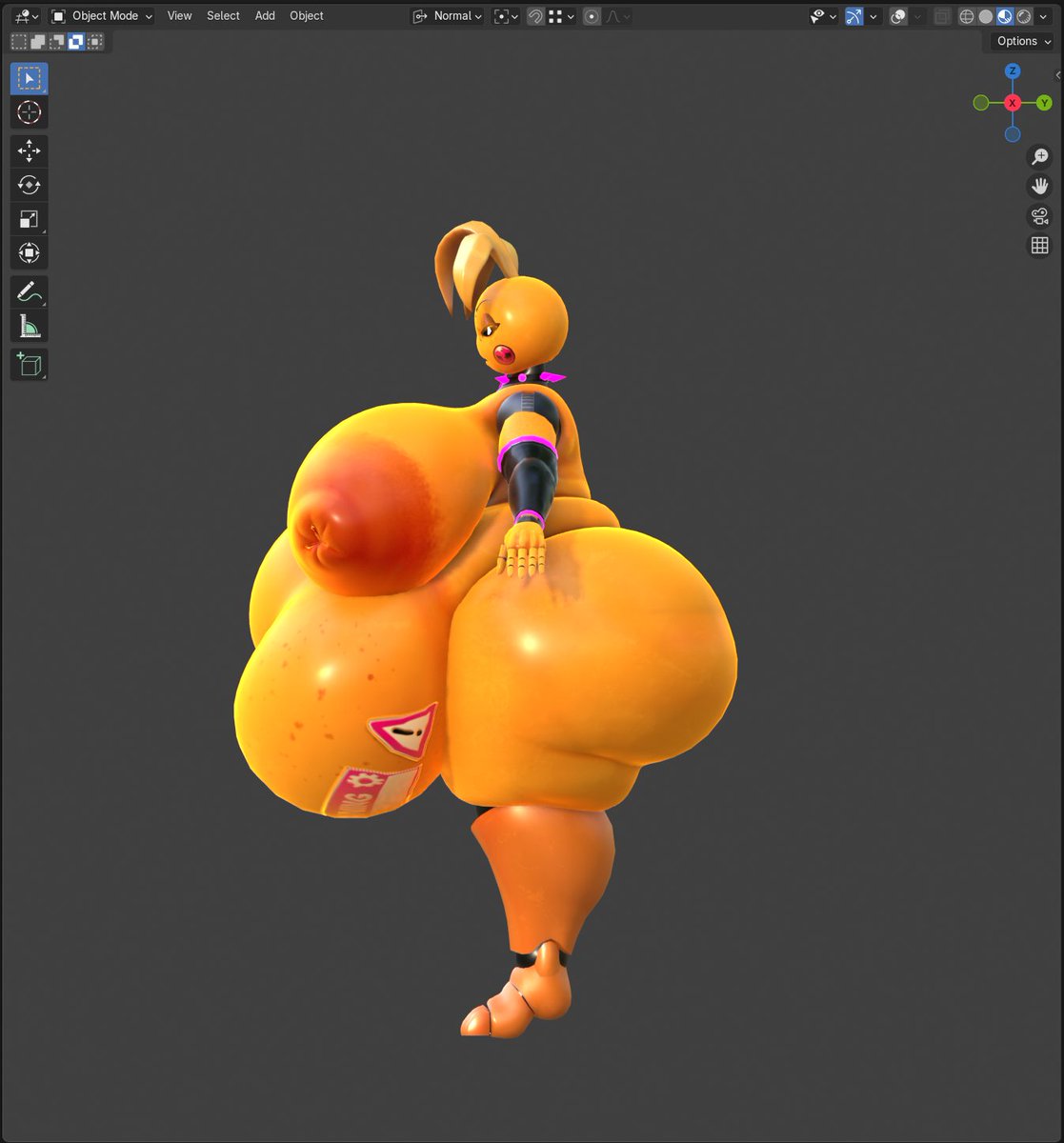Screen dimensions: 1064x1143
Task: Click the negative Y circle on gizmo
Action: click(981, 103)
